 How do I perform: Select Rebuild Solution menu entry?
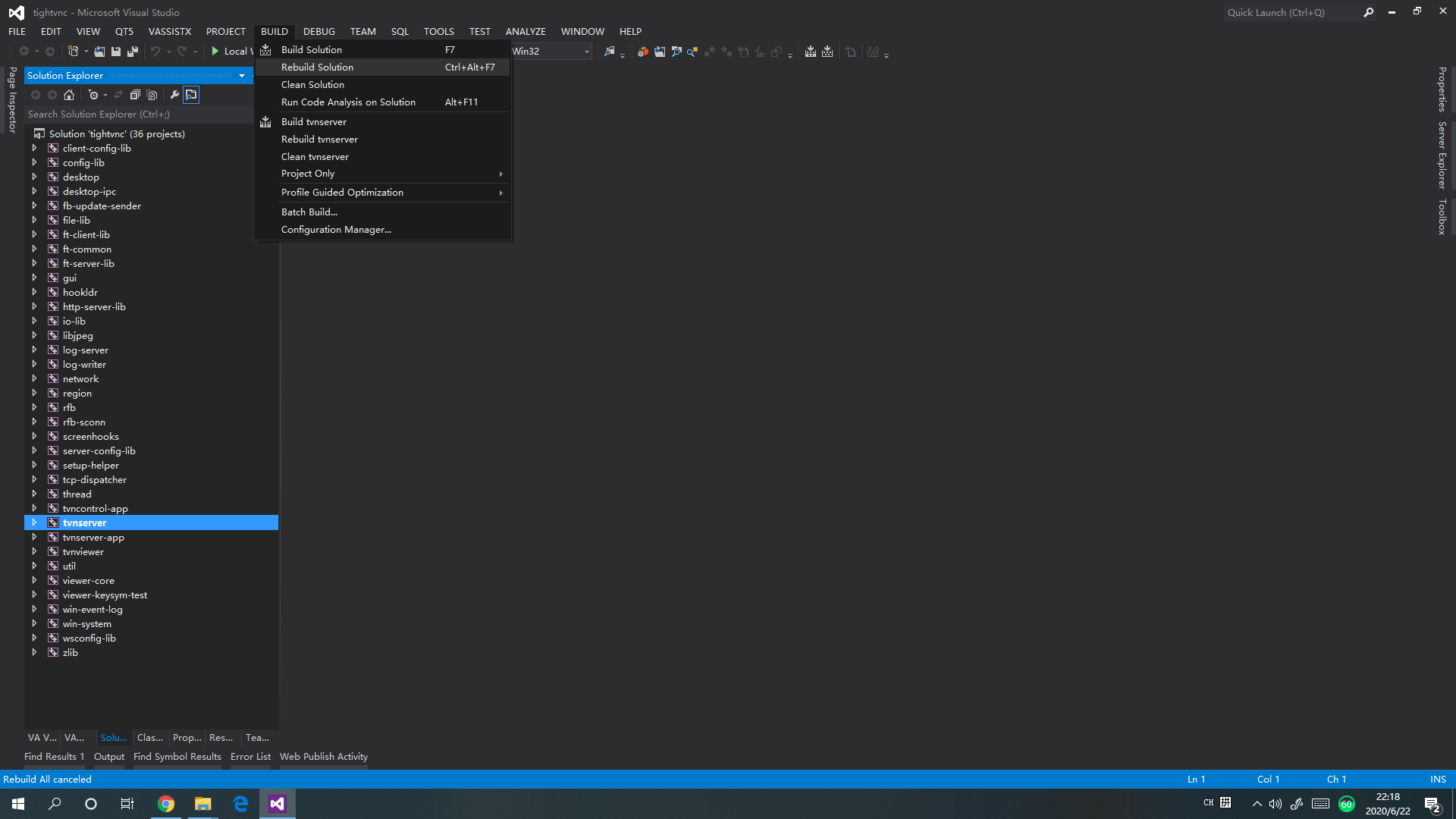coord(317,67)
